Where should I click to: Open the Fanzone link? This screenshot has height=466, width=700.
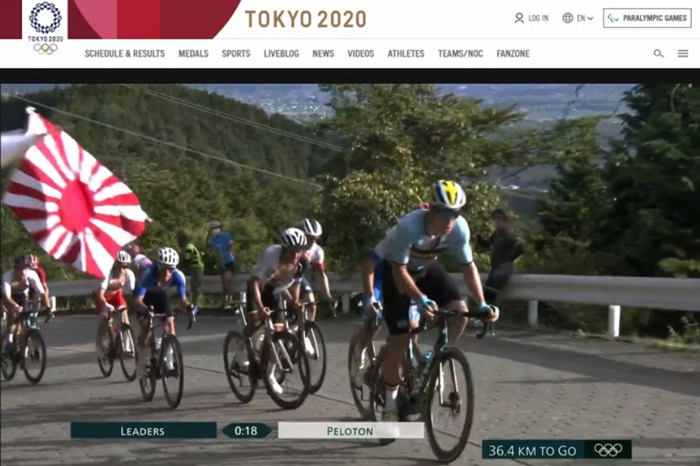pyautogui.click(x=513, y=54)
